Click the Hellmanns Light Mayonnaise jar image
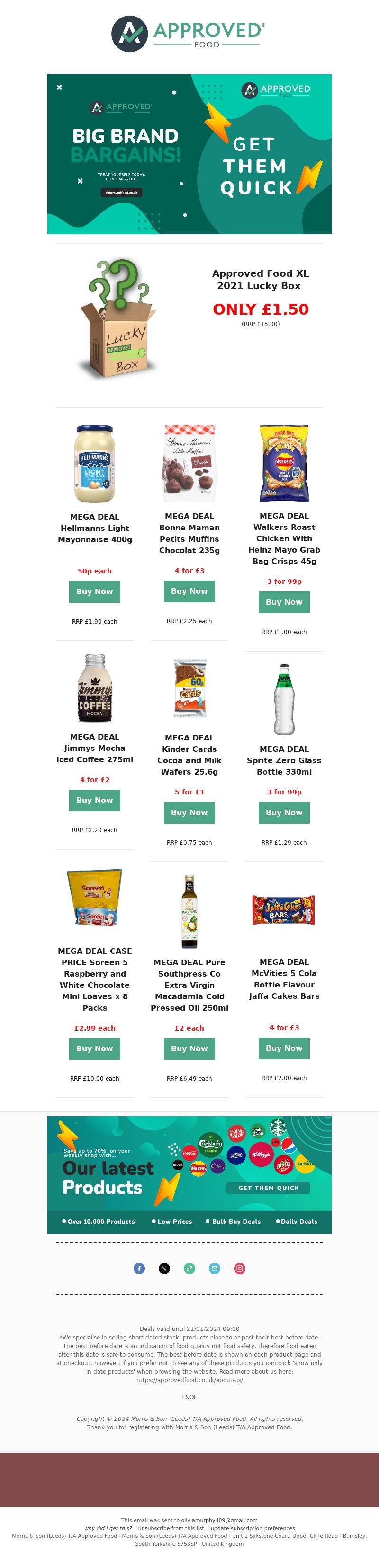Screen dimensions: 379x1568 pos(94,464)
